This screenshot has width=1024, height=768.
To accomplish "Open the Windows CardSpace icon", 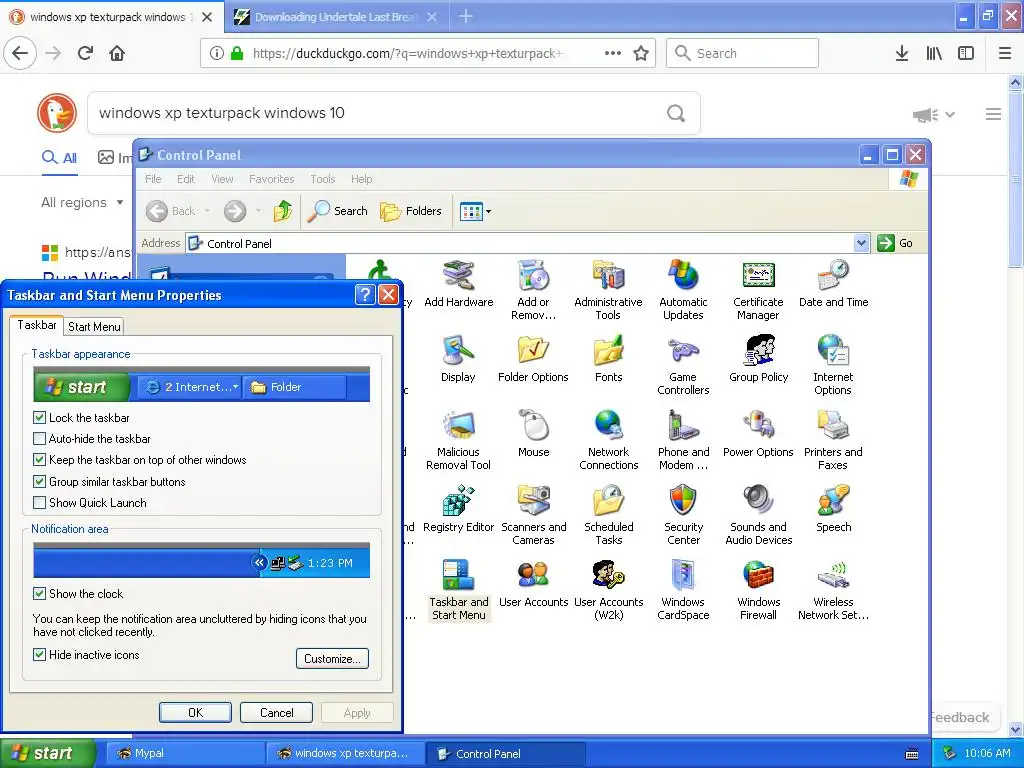I will [683, 590].
